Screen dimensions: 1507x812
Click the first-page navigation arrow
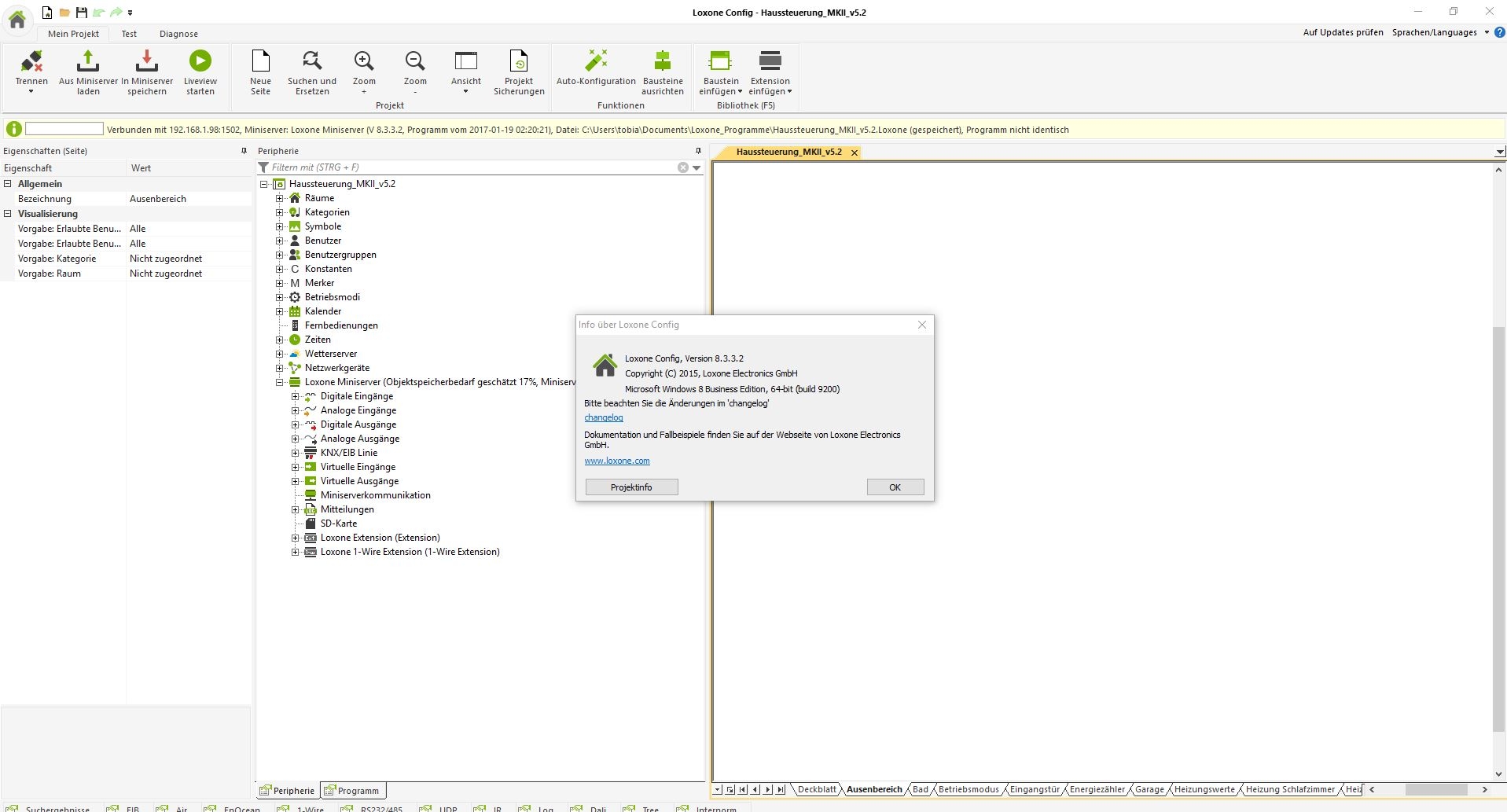pos(743,789)
